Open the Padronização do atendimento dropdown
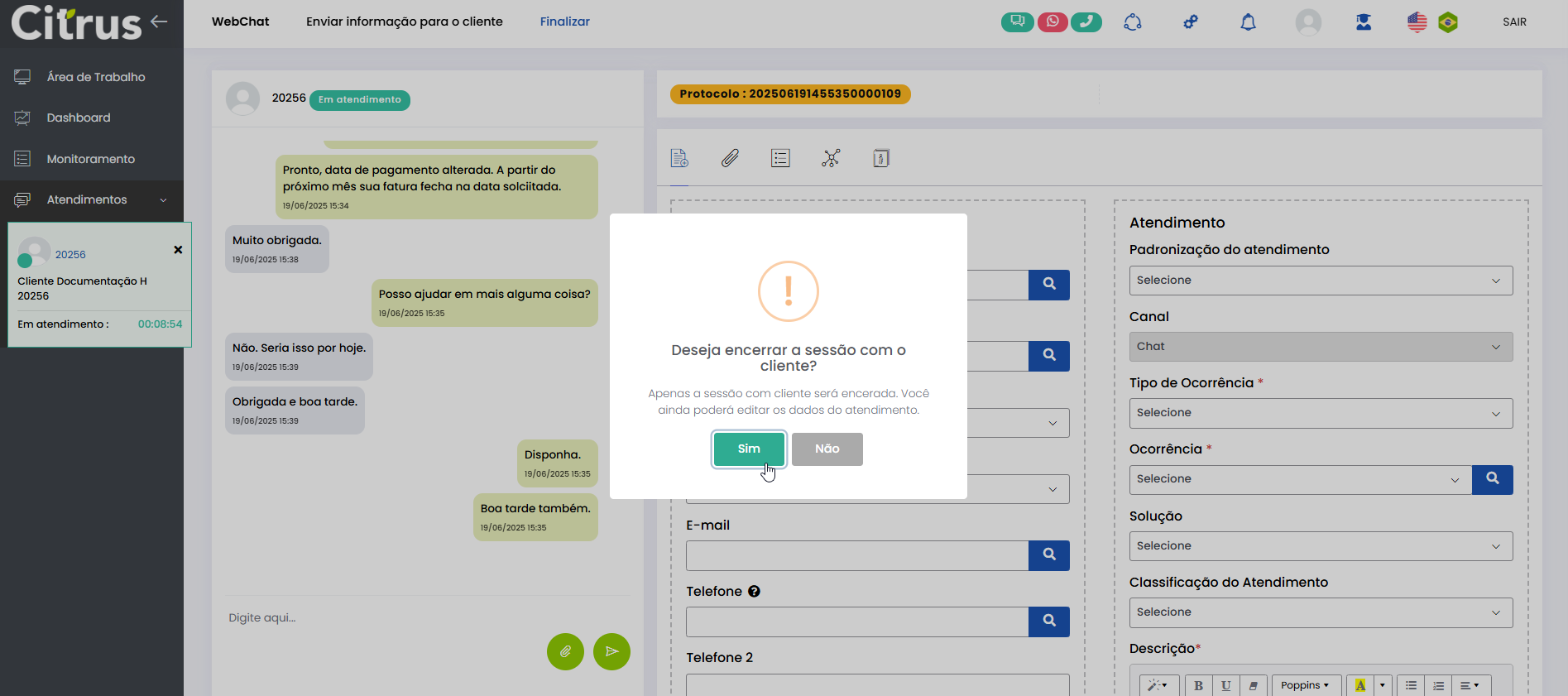The height and width of the screenshot is (696, 1568). coord(1320,281)
